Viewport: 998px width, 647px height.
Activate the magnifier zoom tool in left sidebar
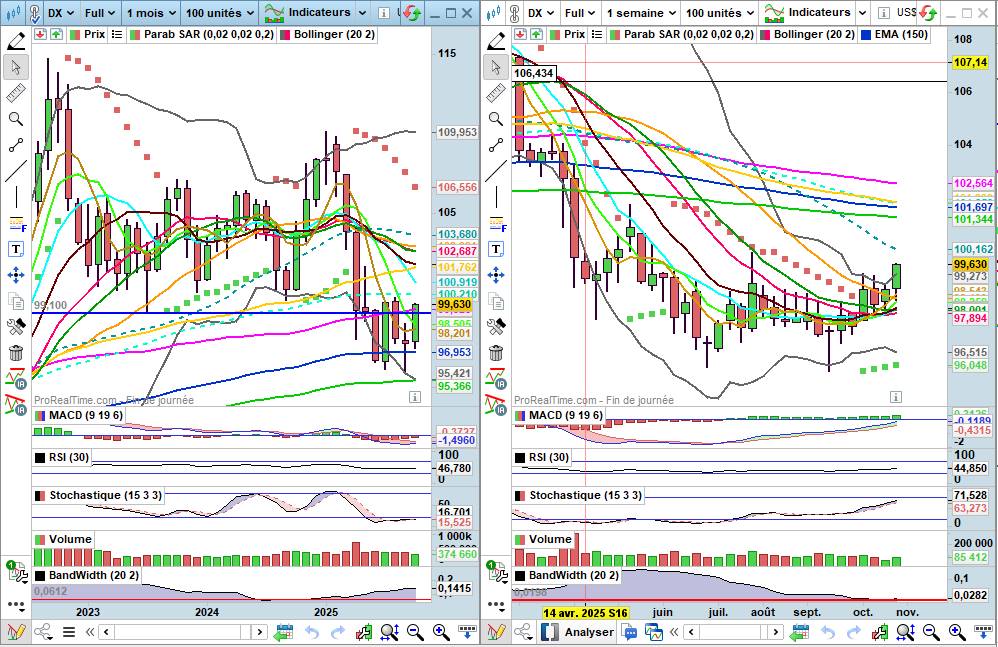point(16,119)
